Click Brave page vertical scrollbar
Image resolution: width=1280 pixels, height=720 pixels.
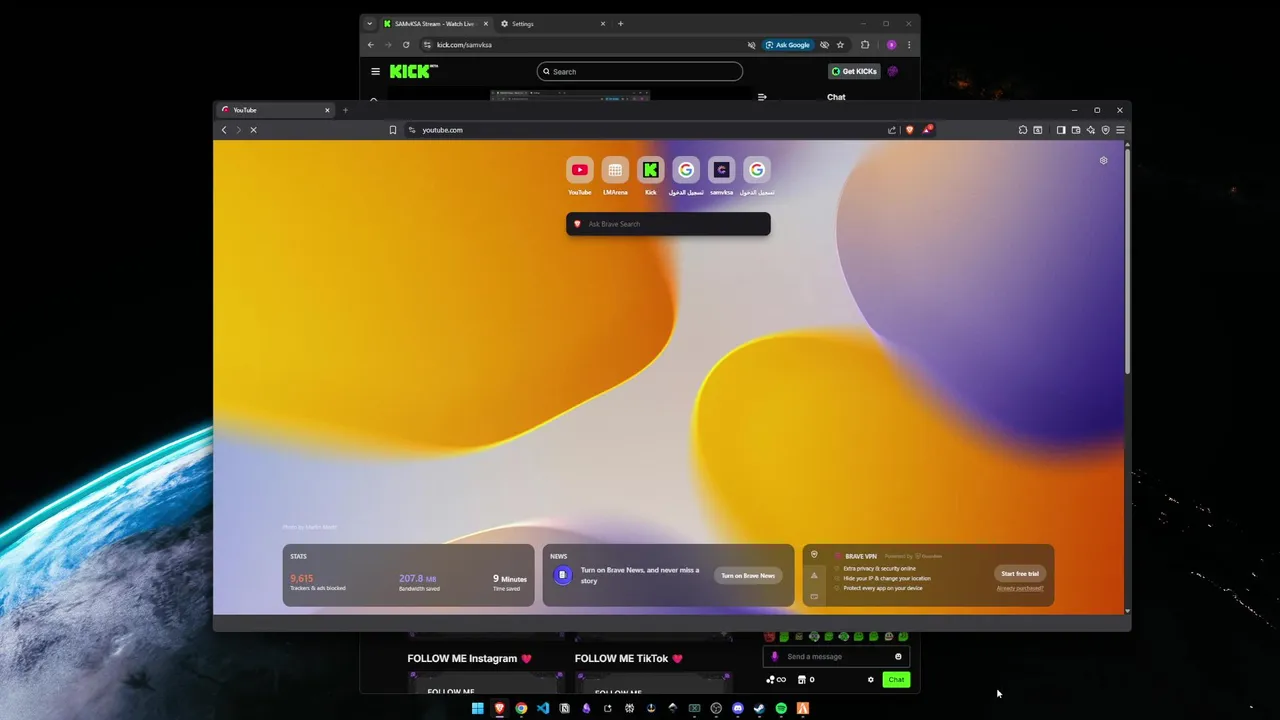click(x=1127, y=260)
